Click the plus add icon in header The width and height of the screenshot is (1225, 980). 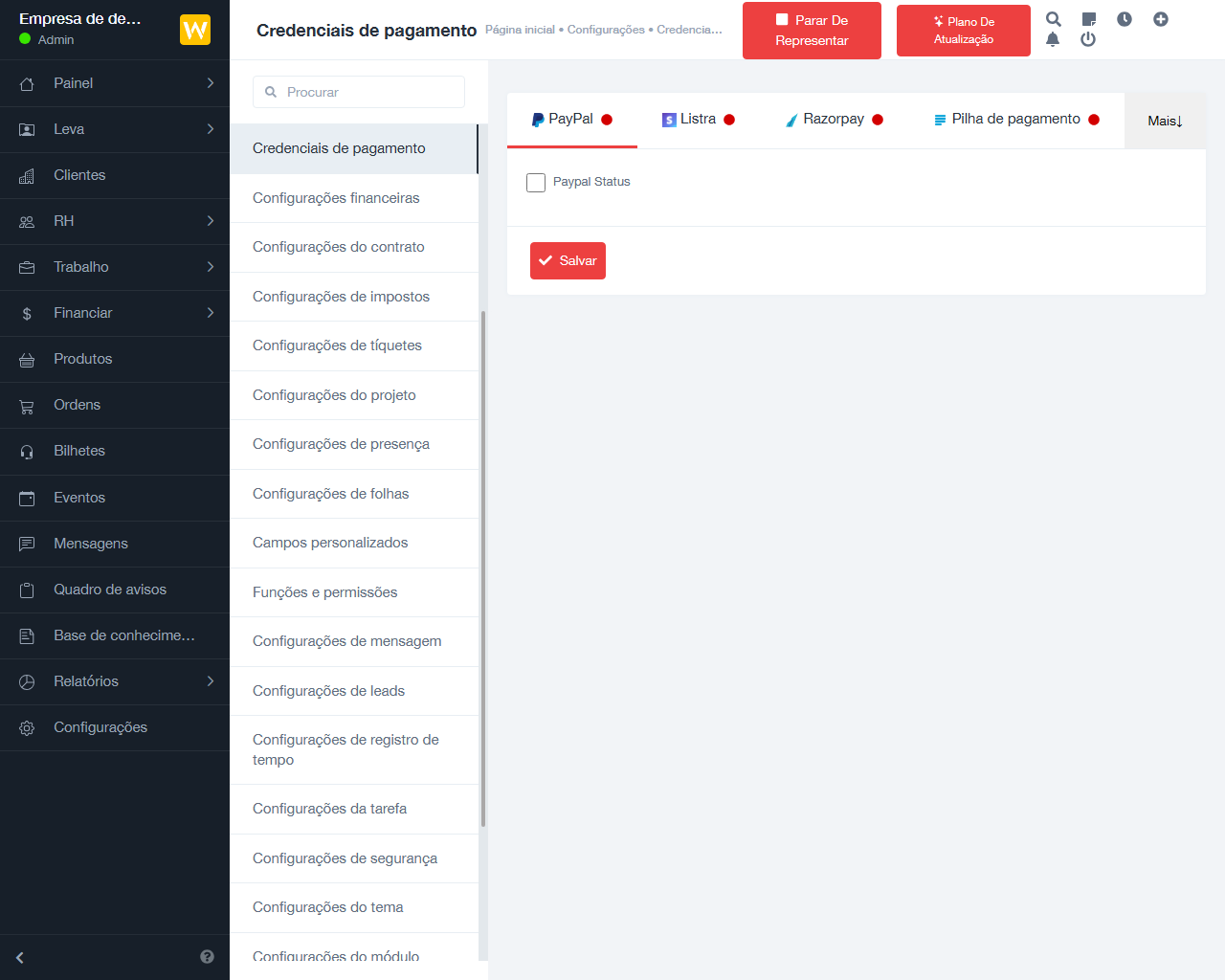(1161, 19)
